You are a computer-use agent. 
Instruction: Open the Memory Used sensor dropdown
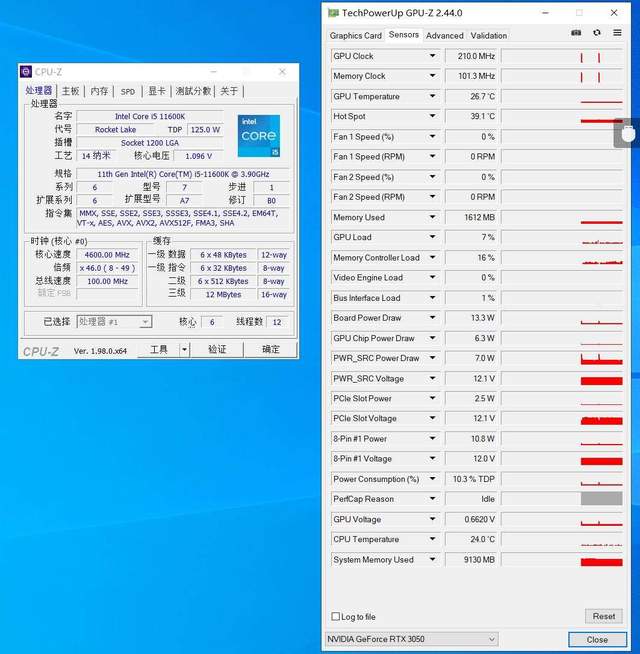tap(433, 217)
